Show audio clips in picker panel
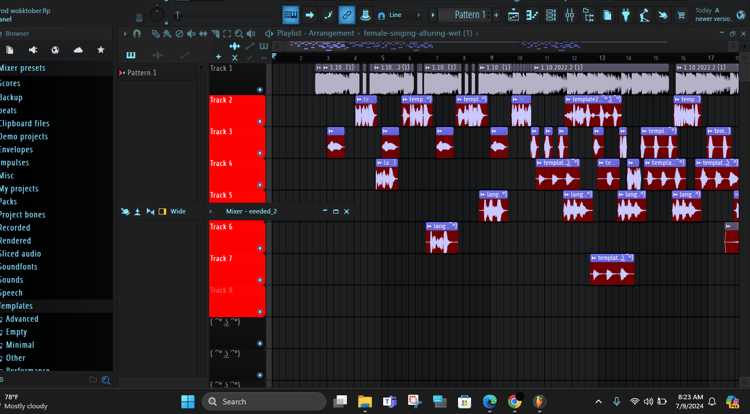 (x=157, y=55)
